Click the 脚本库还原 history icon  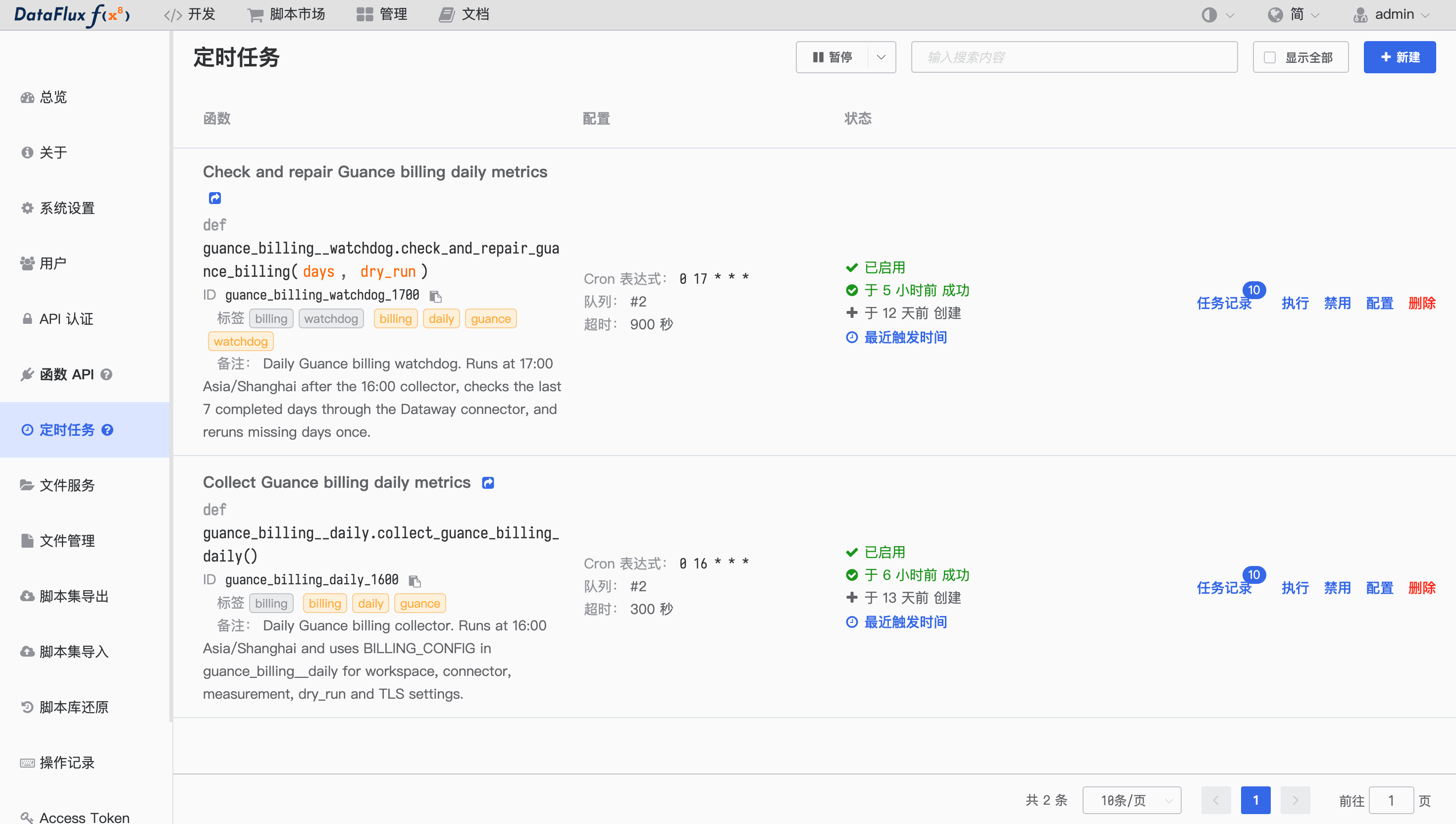(x=27, y=708)
